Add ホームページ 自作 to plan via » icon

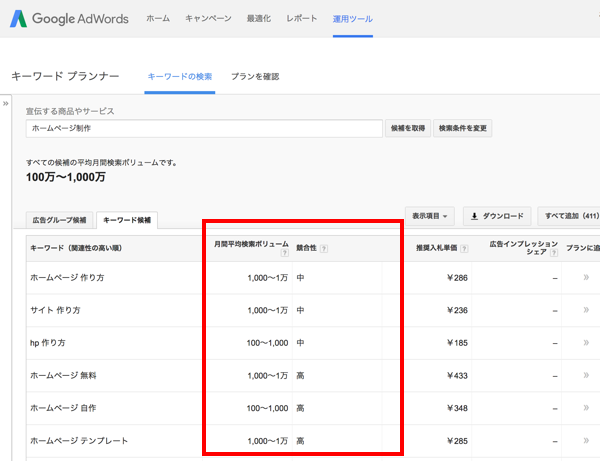click(586, 408)
